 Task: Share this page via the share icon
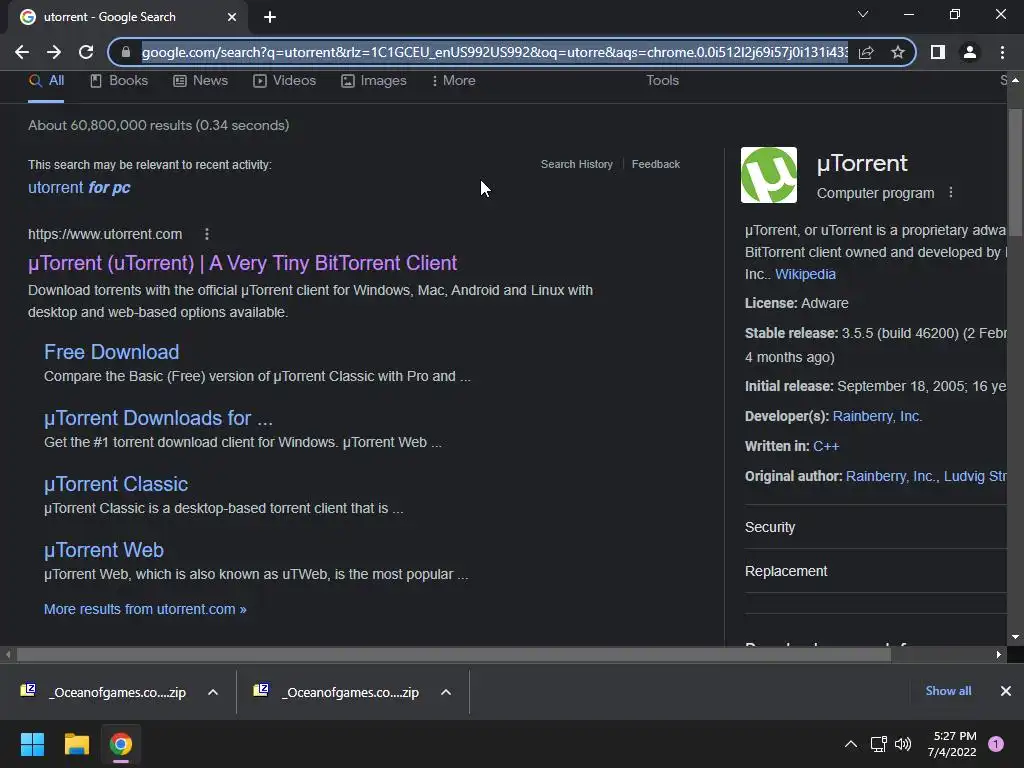point(866,52)
